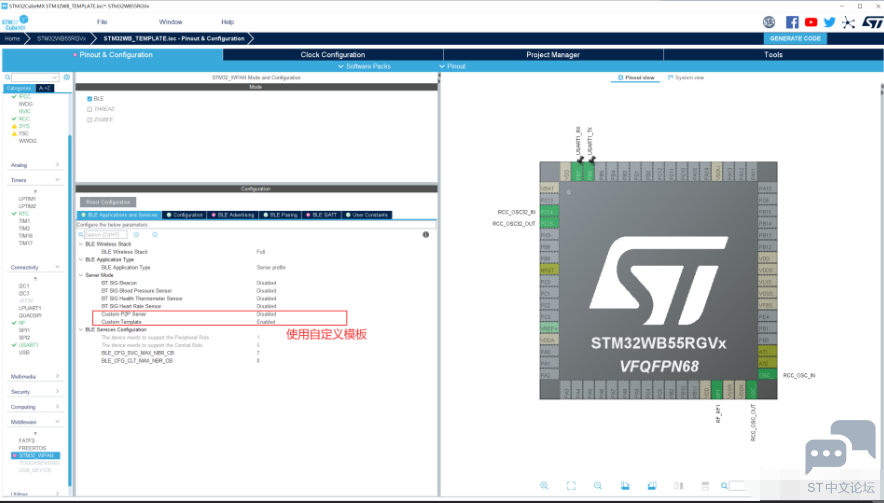Viewport: 884px width, 503px height.
Task: Click the pinout Zoom in icon
Action: 544,486
